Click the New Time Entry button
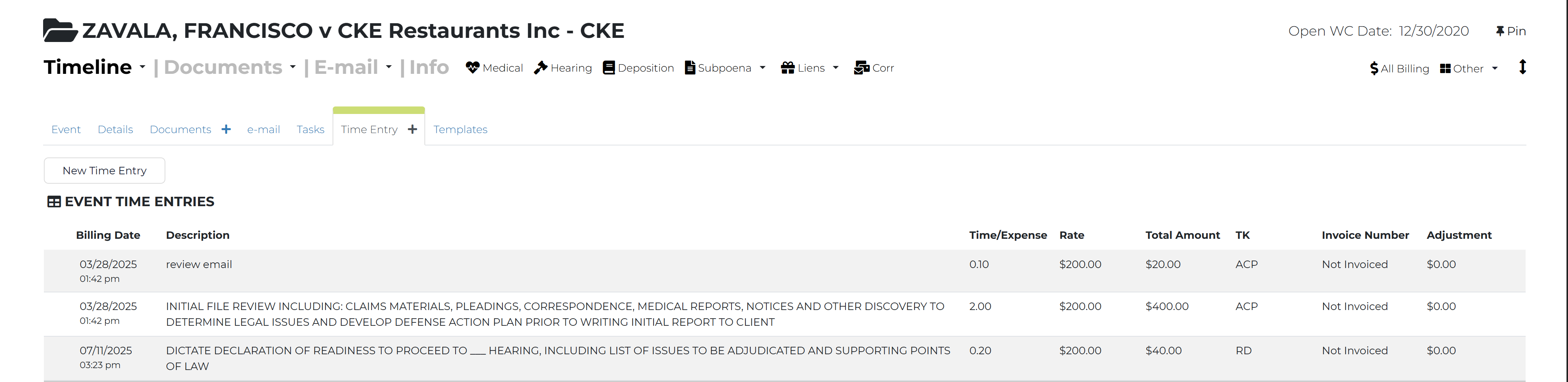Screen dimensions: 1568x382 [105, 171]
